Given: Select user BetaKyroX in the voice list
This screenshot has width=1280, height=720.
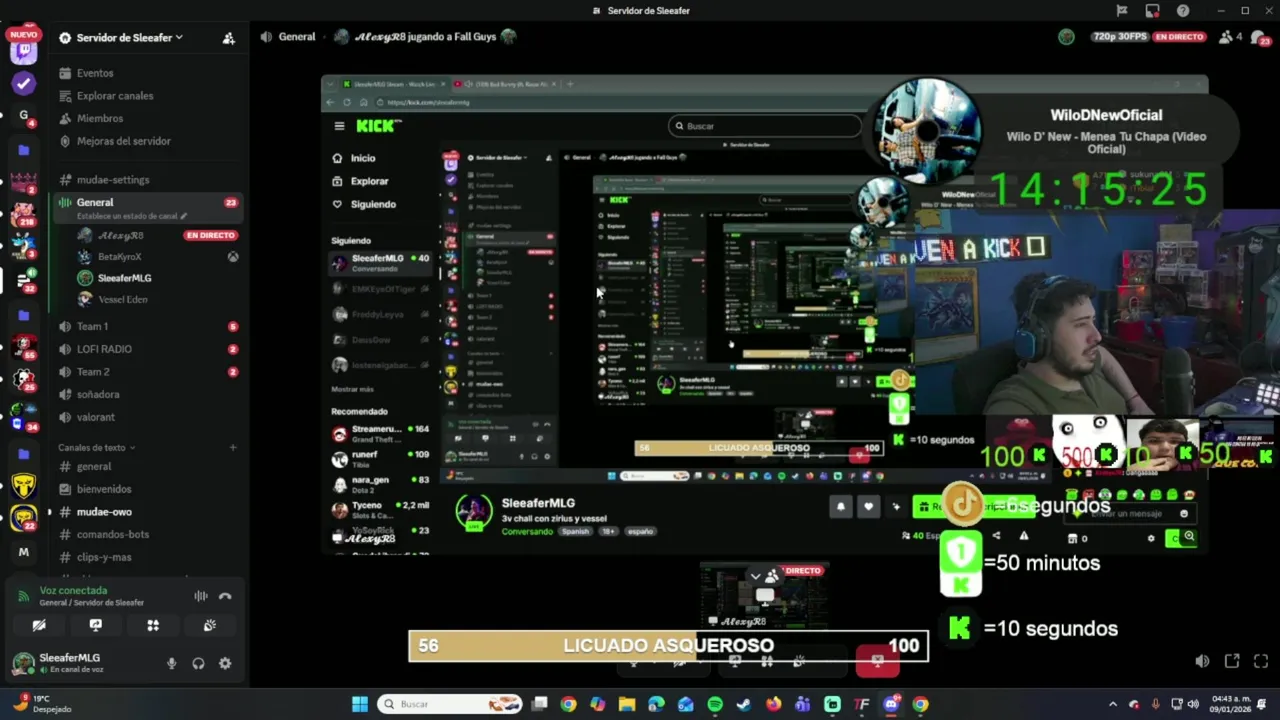Looking at the screenshot, I should pyautogui.click(x=119, y=257).
